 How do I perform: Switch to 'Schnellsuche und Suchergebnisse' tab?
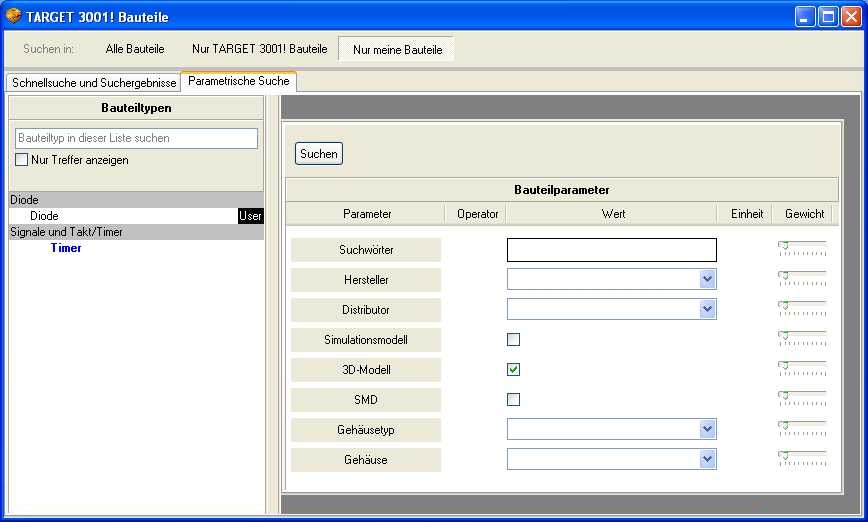point(94,83)
